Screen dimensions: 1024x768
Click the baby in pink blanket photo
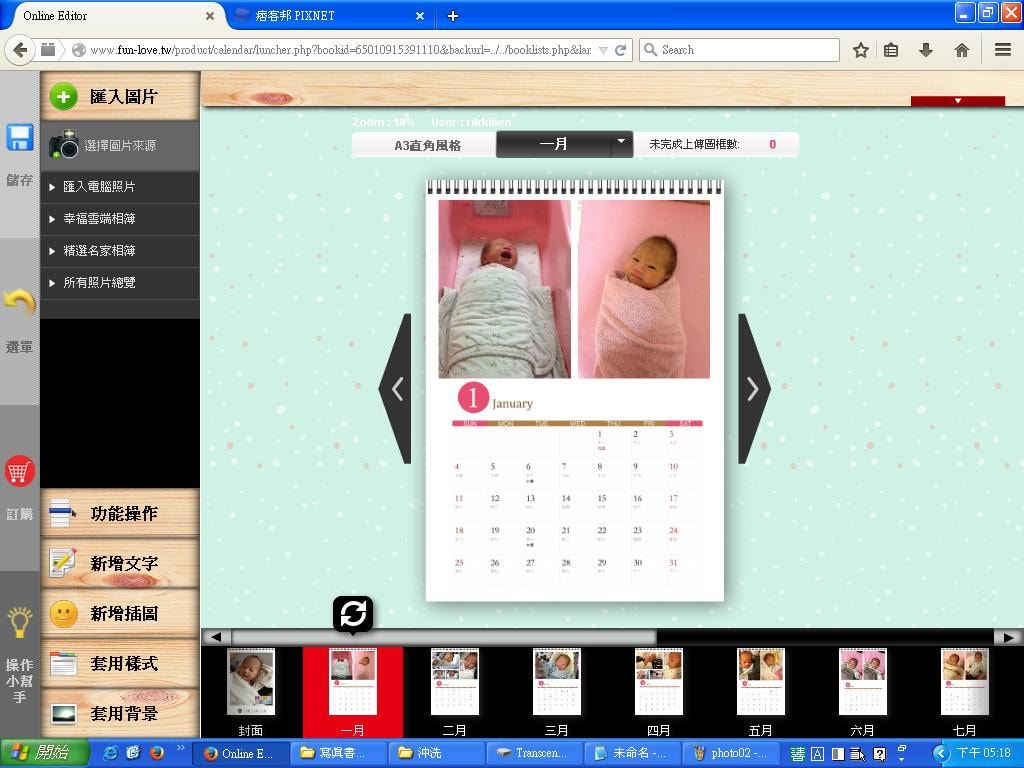(x=643, y=289)
